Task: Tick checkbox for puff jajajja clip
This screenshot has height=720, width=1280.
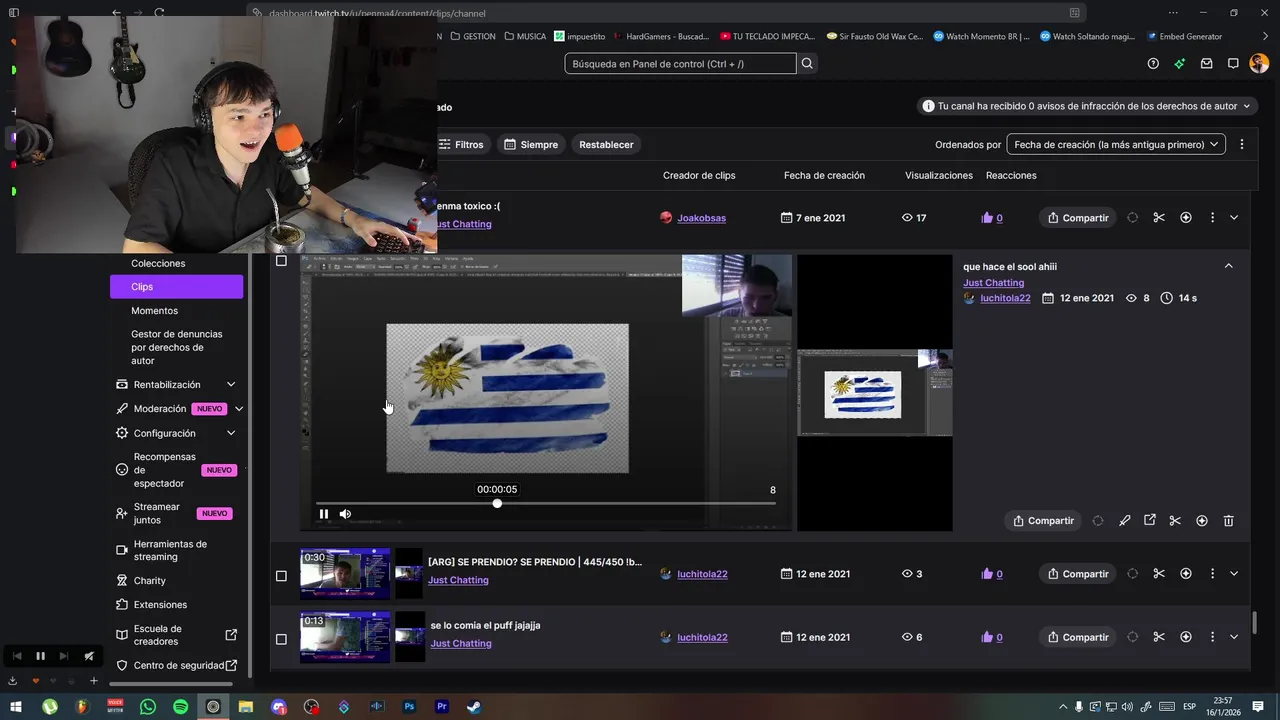Action: pos(281,639)
